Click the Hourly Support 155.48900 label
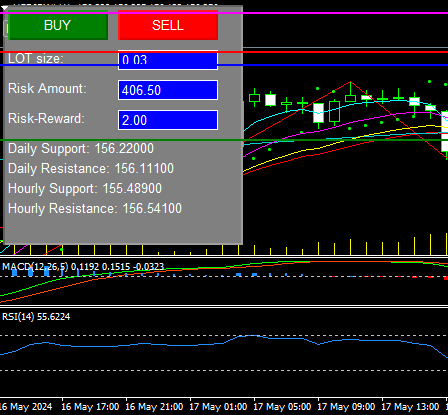The image size is (448, 415). (x=85, y=189)
